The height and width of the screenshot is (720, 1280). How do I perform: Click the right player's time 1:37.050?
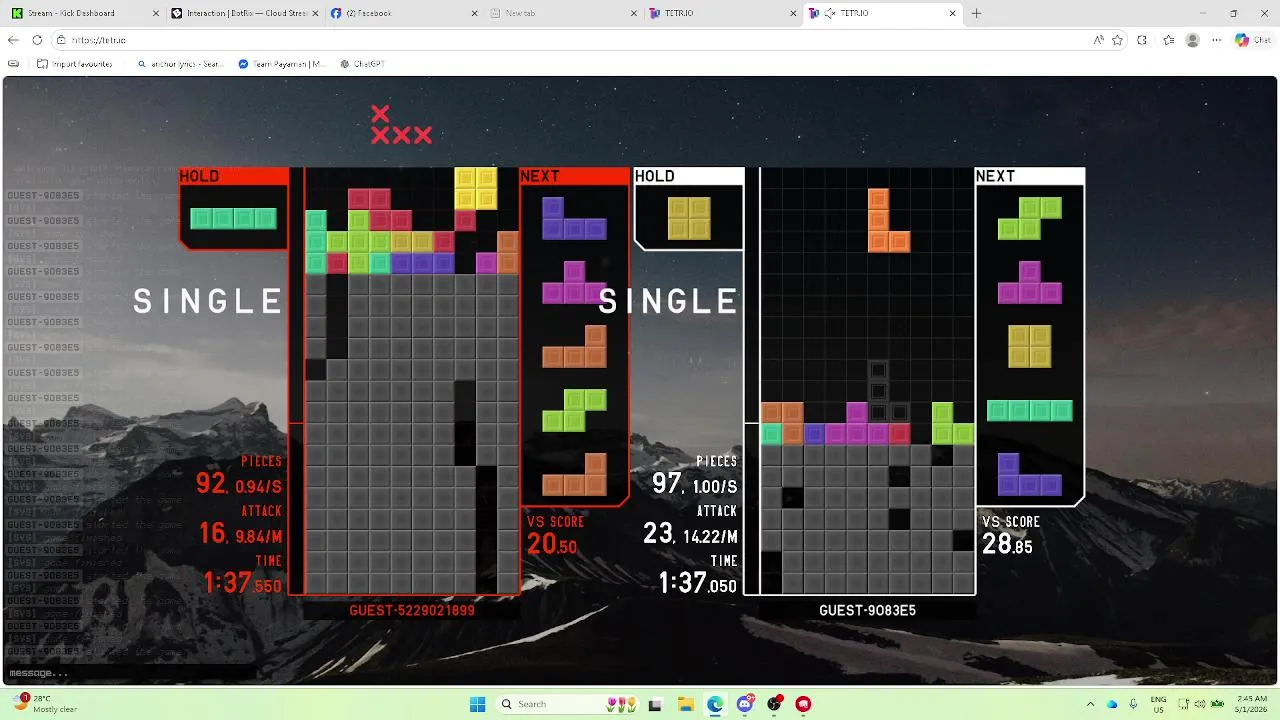698,583
